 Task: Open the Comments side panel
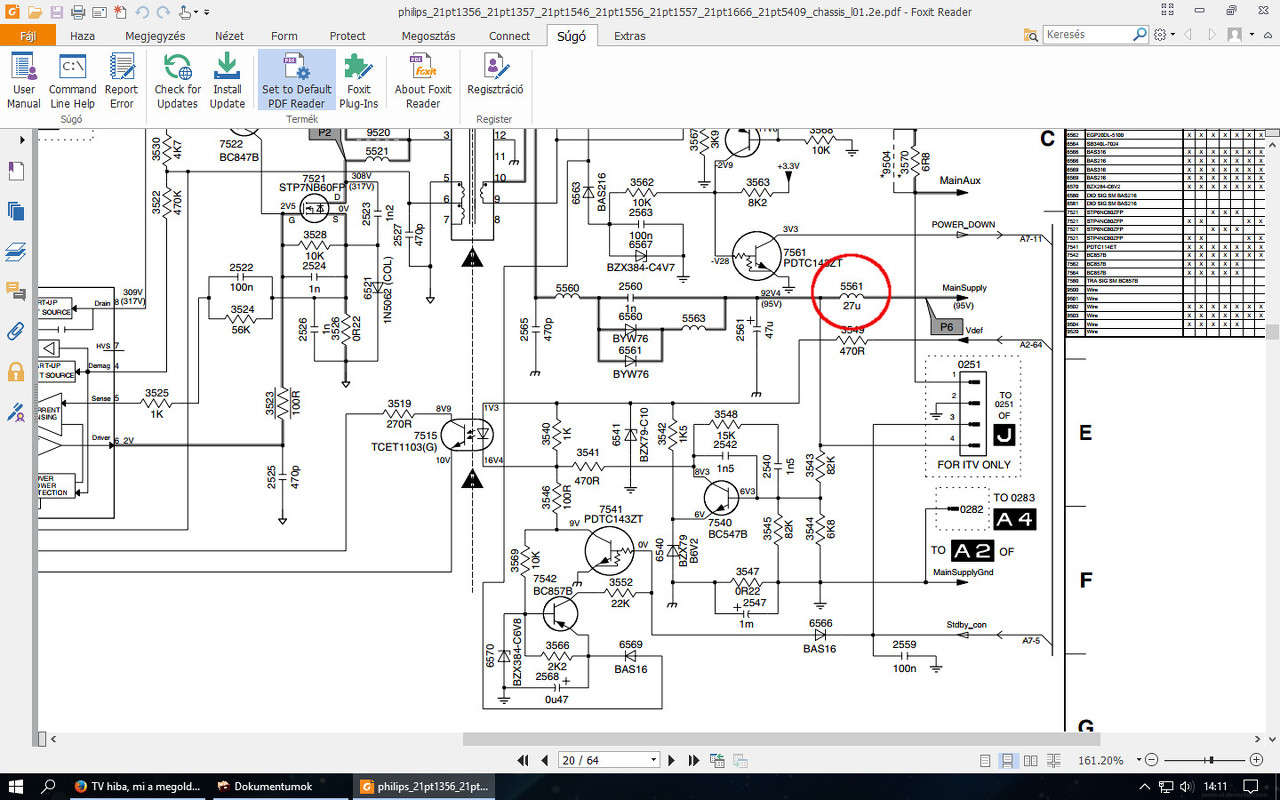15,291
